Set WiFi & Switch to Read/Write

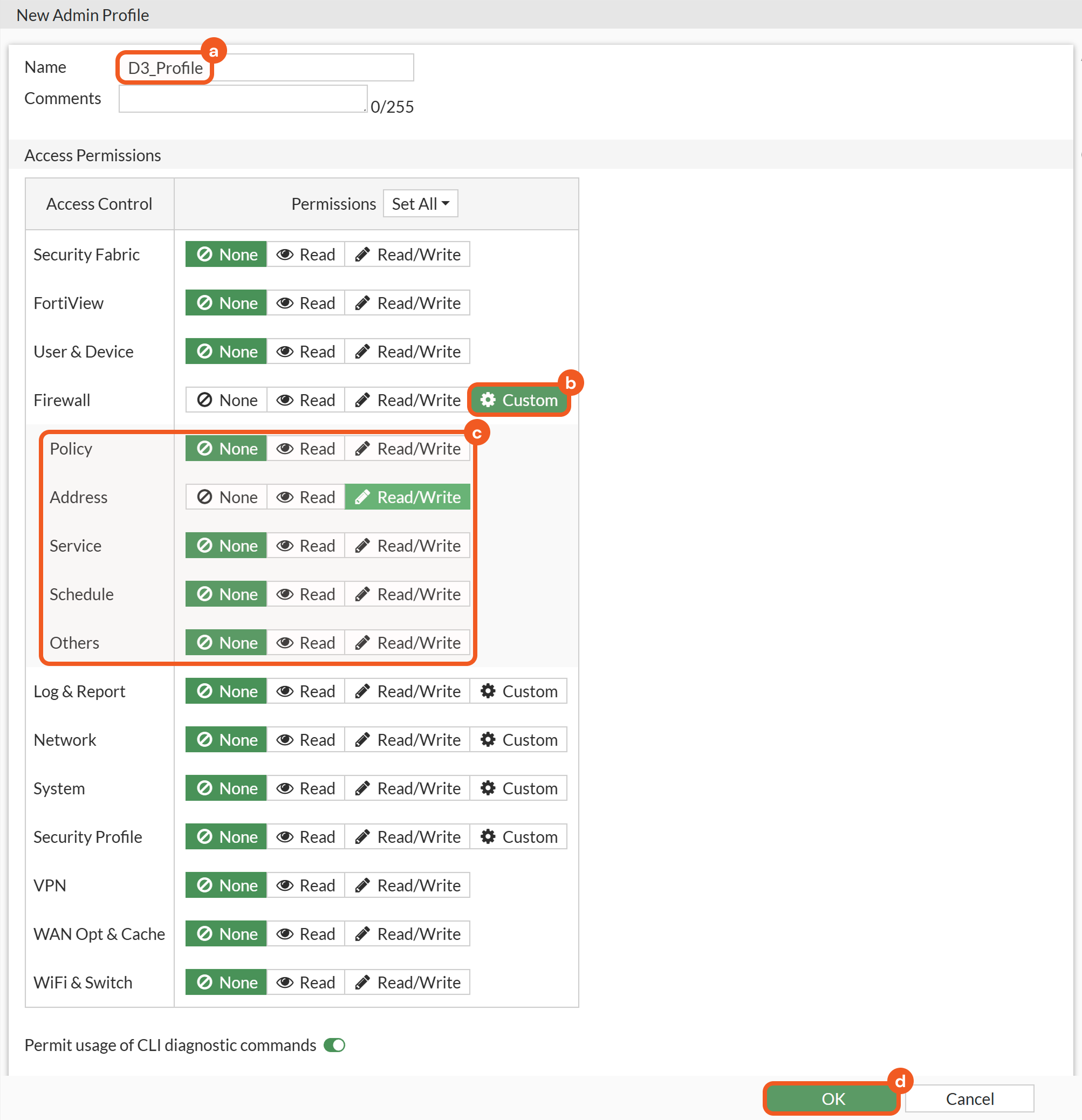coord(407,982)
